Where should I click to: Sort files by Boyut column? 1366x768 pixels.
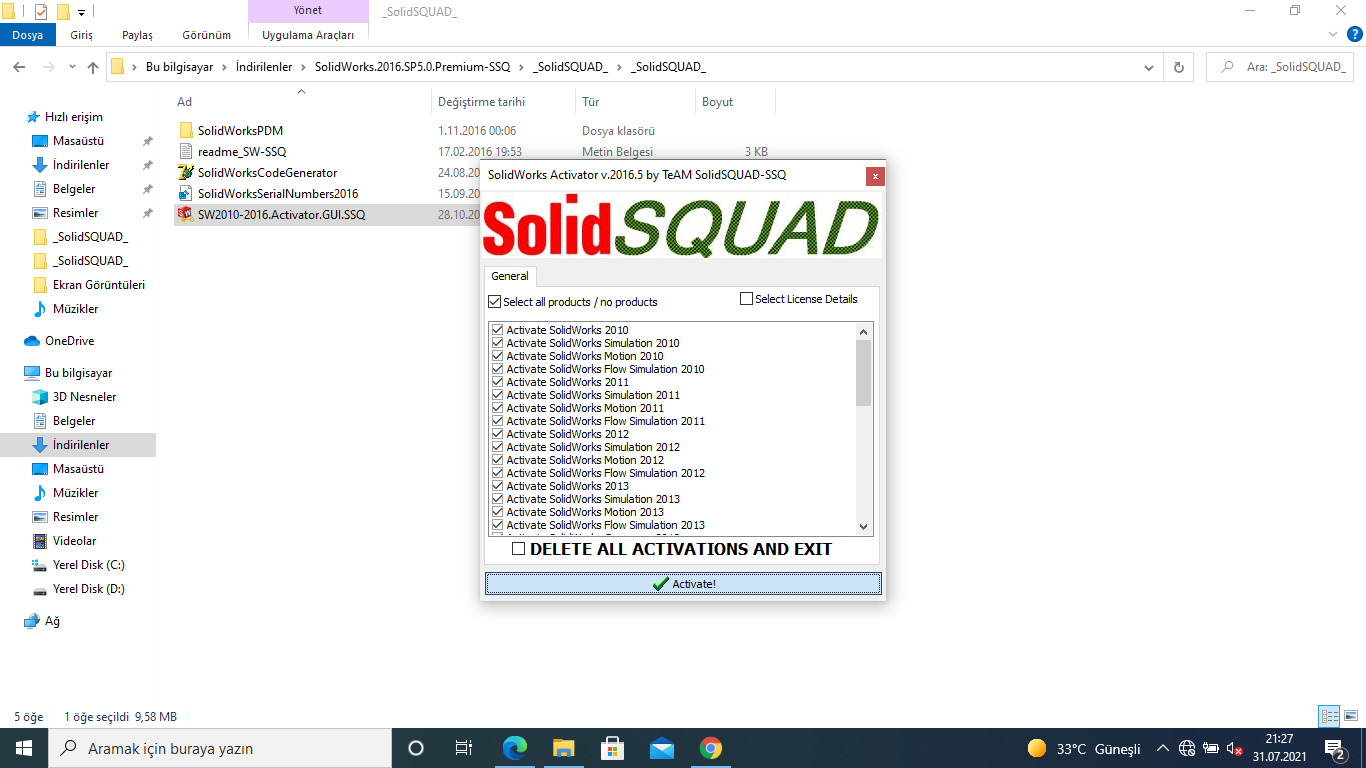(717, 102)
